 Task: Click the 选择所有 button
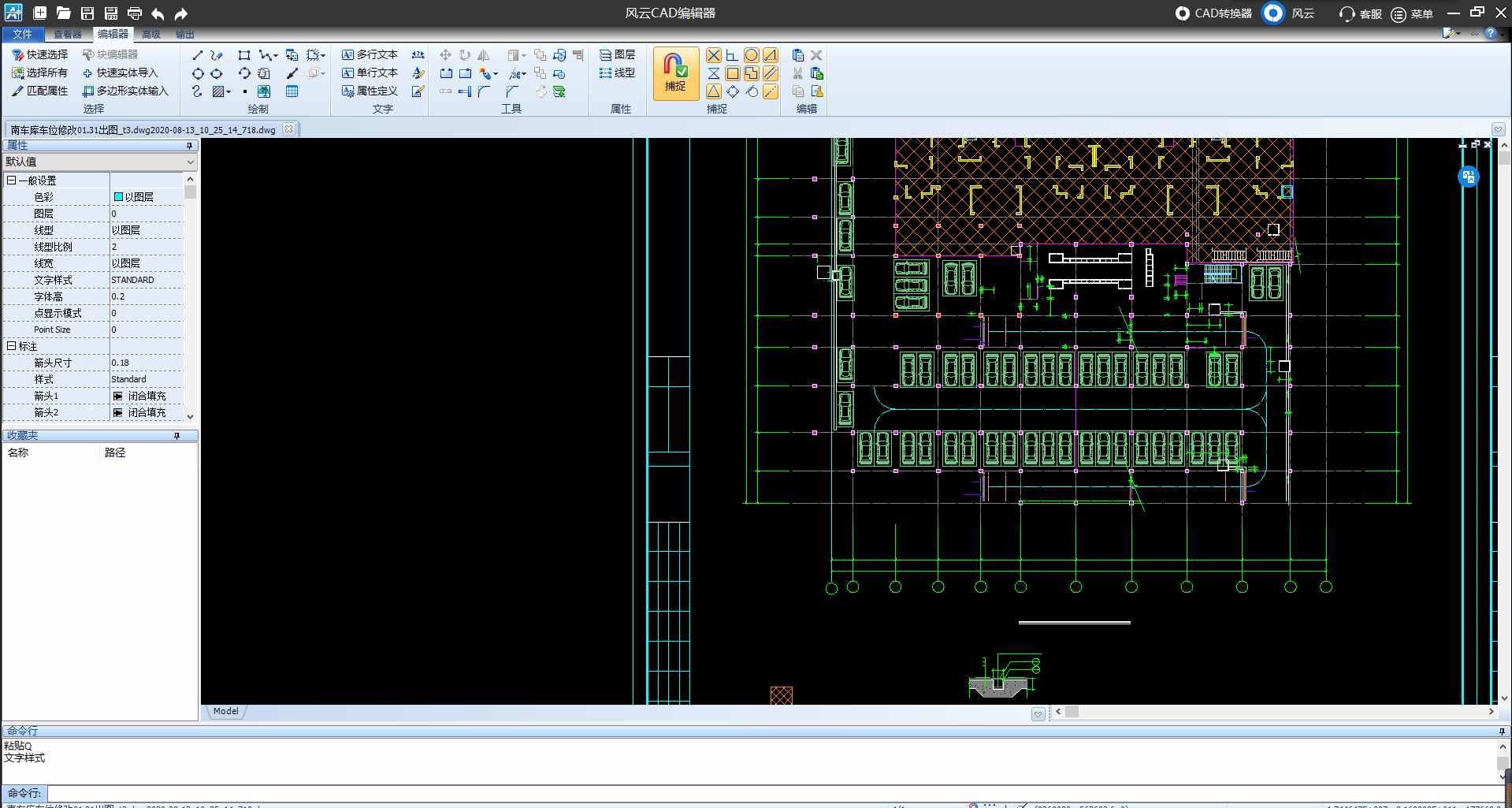(x=39, y=73)
